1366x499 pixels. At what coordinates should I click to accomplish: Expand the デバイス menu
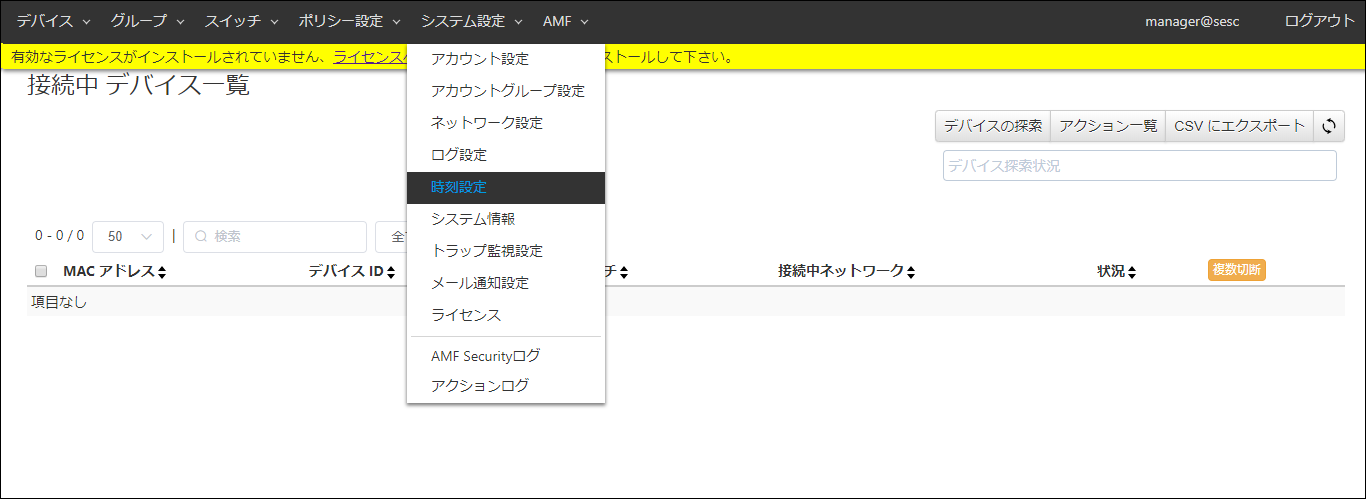click(53, 21)
